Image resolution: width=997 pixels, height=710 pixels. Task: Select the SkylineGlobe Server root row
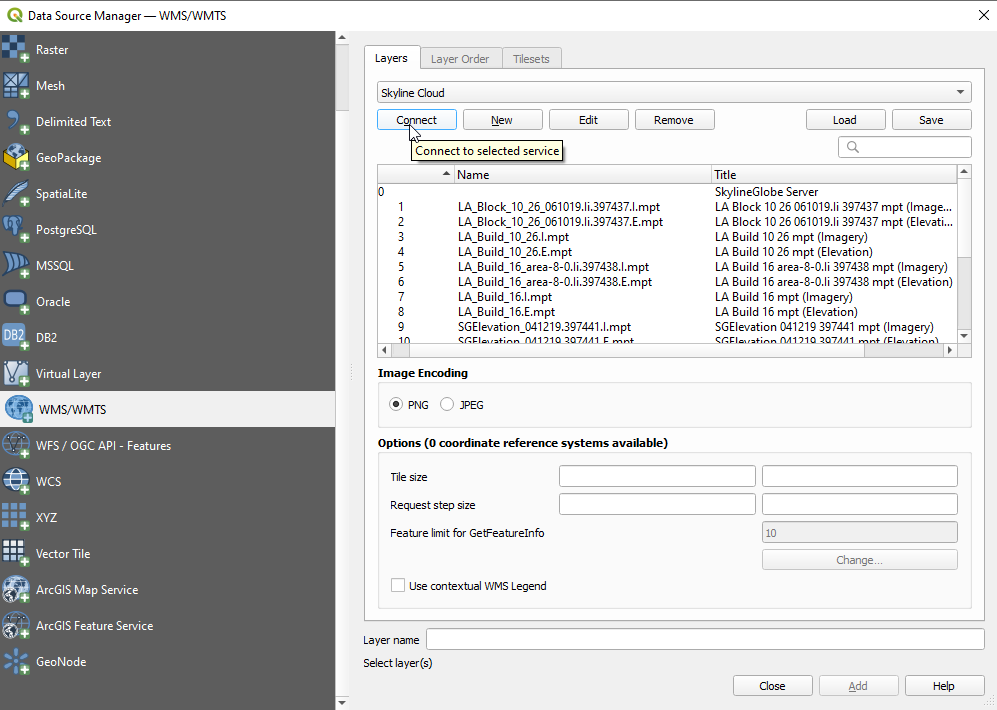pos(666,191)
